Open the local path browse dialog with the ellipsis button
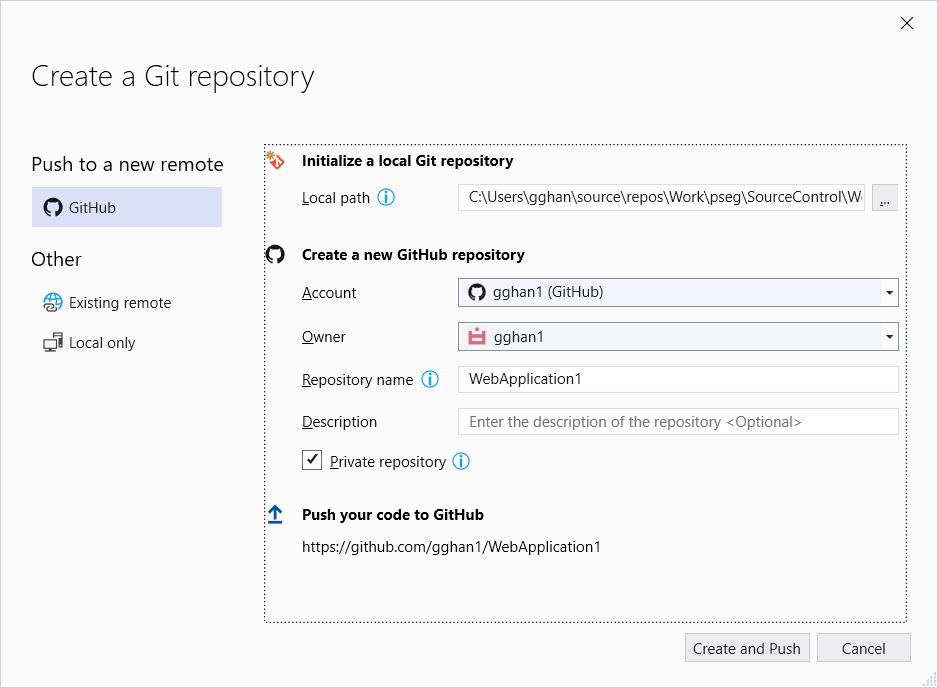Image resolution: width=938 pixels, height=688 pixels. click(884, 198)
